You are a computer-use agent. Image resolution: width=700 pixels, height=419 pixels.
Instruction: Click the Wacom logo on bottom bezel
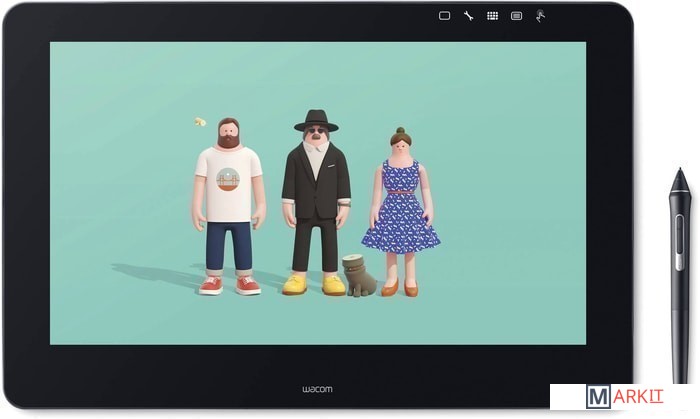pyautogui.click(x=316, y=388)
